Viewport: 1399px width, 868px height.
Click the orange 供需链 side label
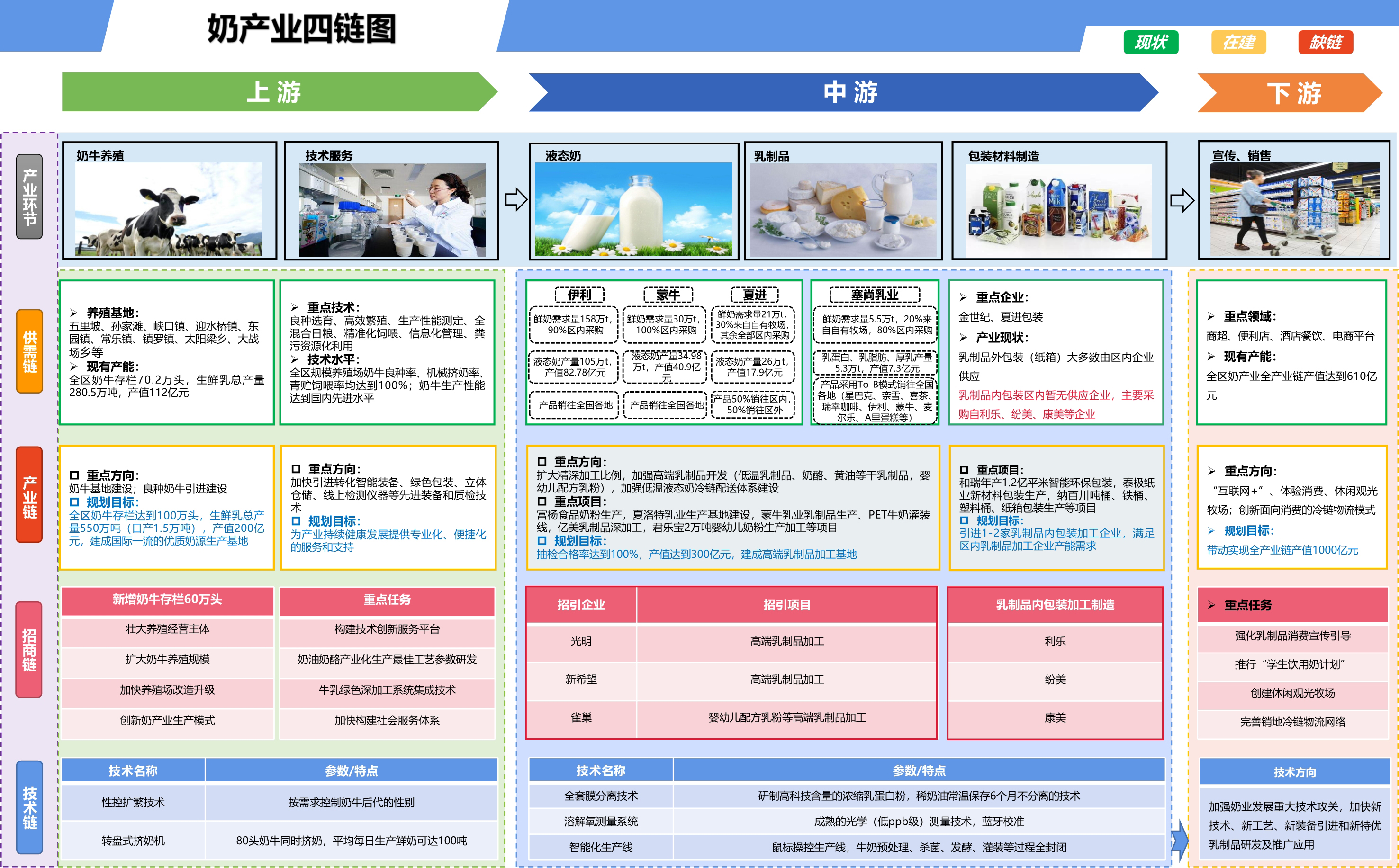click(x=29, y=351)
